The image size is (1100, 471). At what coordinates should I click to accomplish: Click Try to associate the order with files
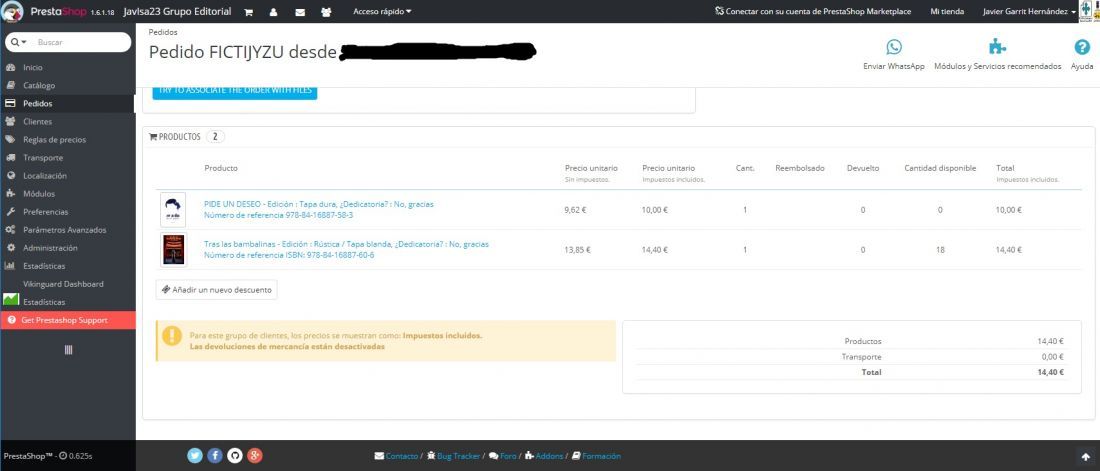point(235,91)
